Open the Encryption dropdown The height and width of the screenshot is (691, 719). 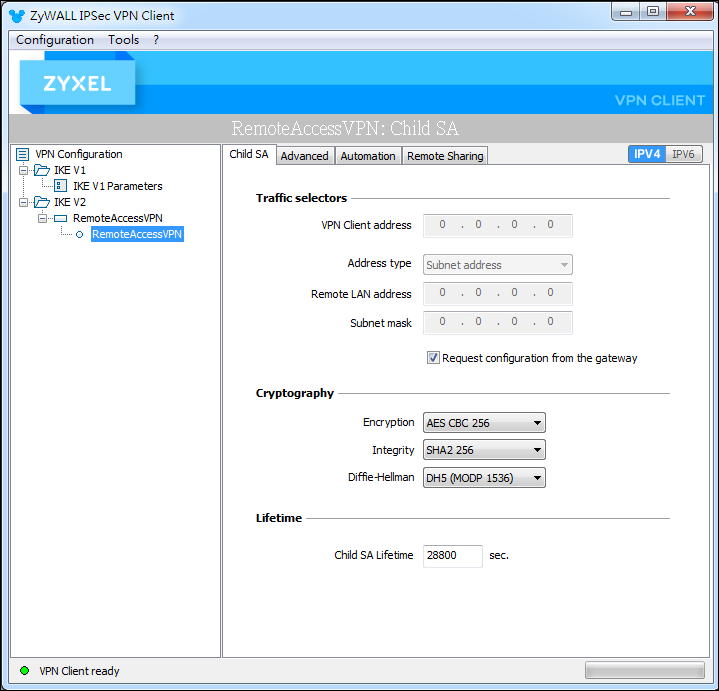pyautogui.click(x=484, y=423)
